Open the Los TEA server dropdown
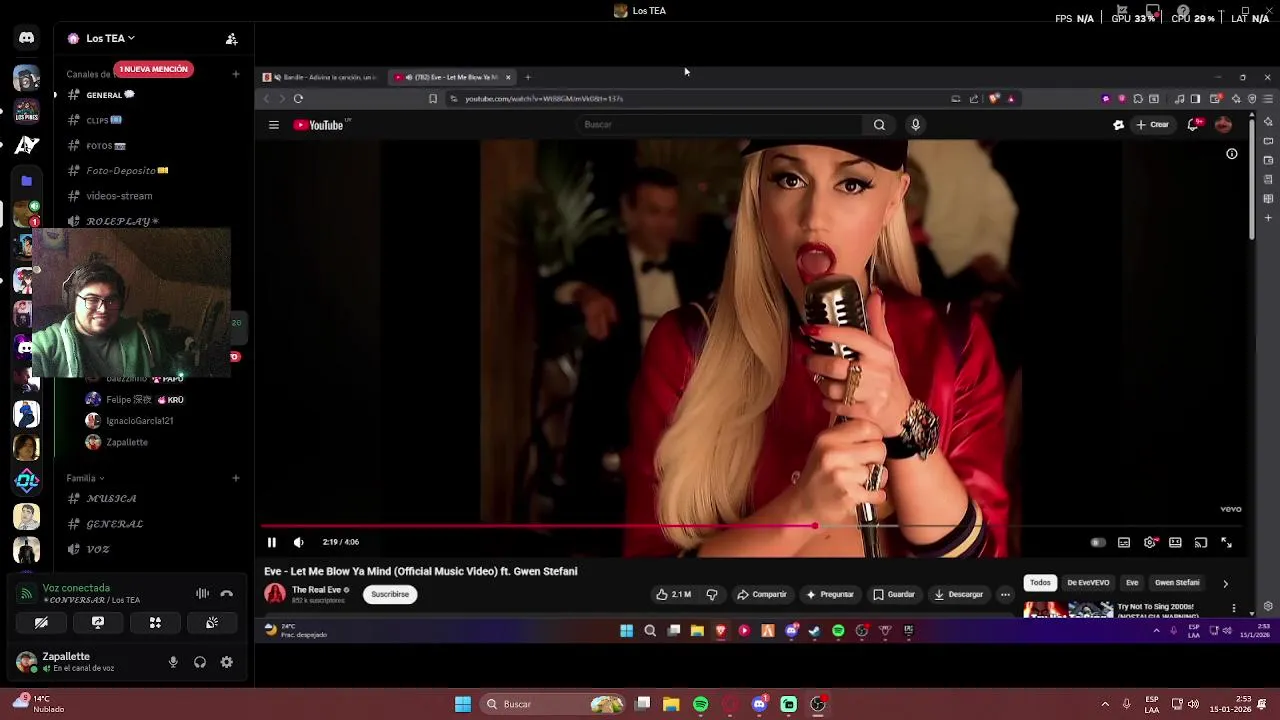 tap(110, 38)
